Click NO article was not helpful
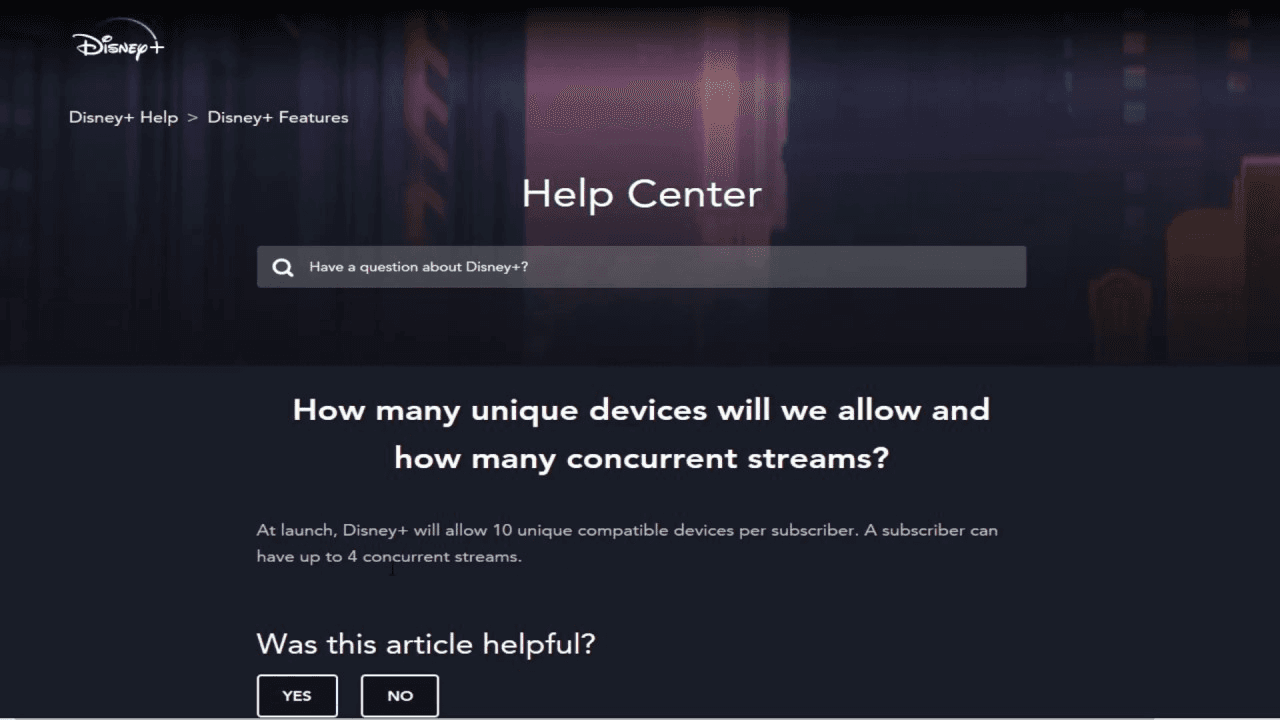This screenshot has width=1280, height=720. click(x=400, y=696)
